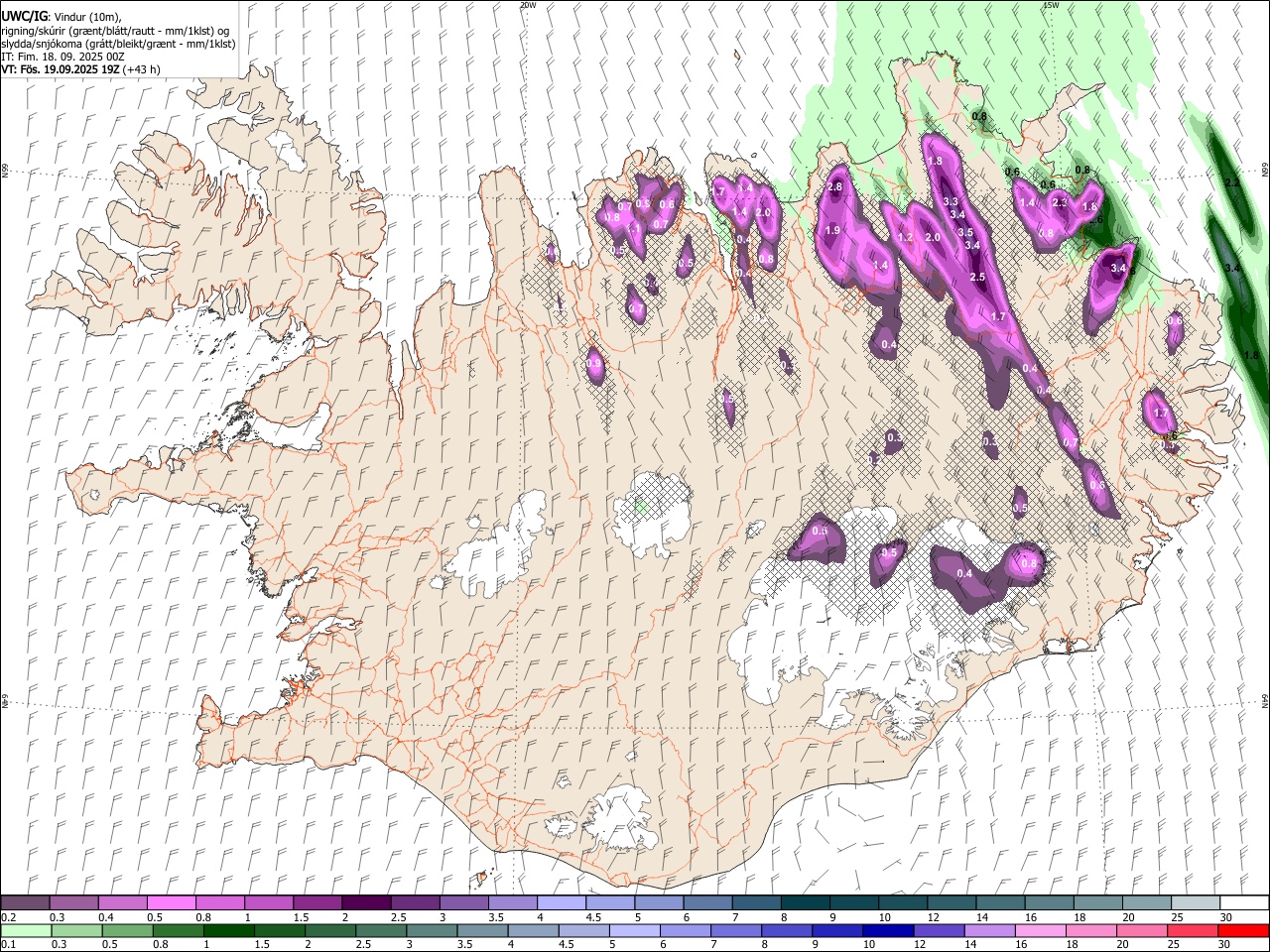Click the 64N latitude label on right edge
1270x952 pixels.
click(1265, 700)
